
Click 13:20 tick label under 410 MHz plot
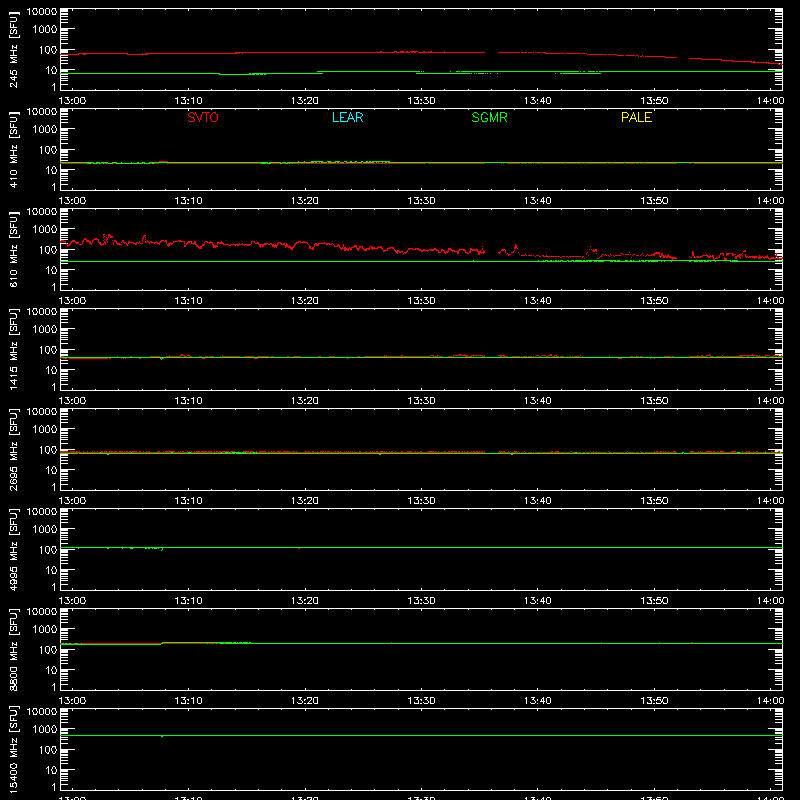(x=305, y=201)
